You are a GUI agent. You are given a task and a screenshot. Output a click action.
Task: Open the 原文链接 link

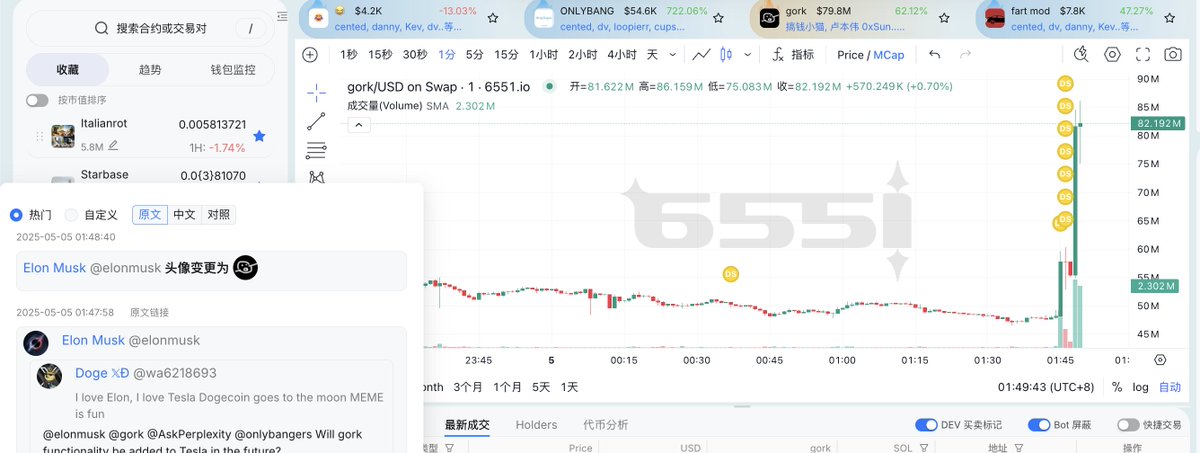click(149, 313)
